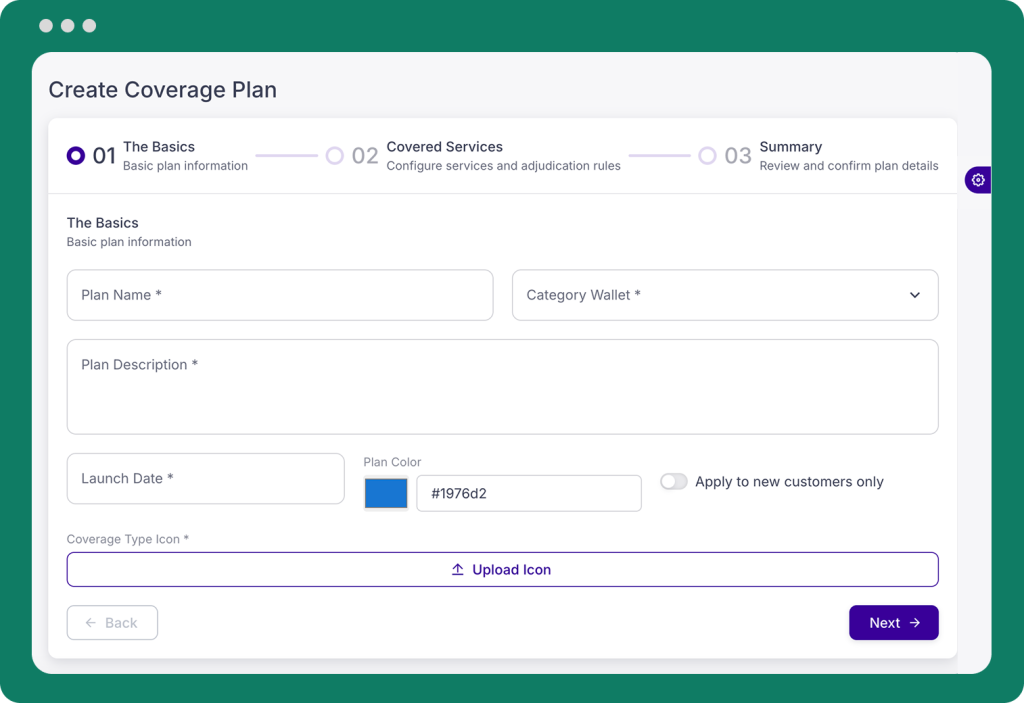Click the arrow icon in Next button

(x=914, y=623)
